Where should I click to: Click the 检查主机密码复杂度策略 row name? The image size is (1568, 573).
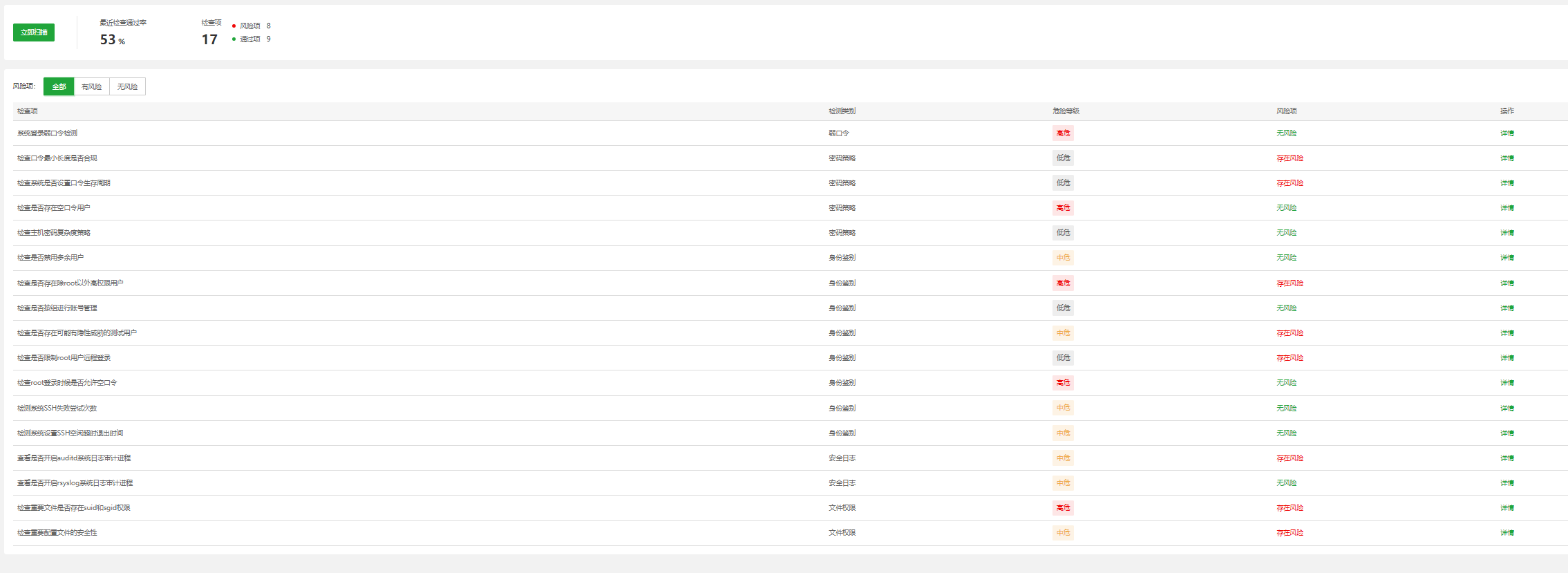coord(54,233)
